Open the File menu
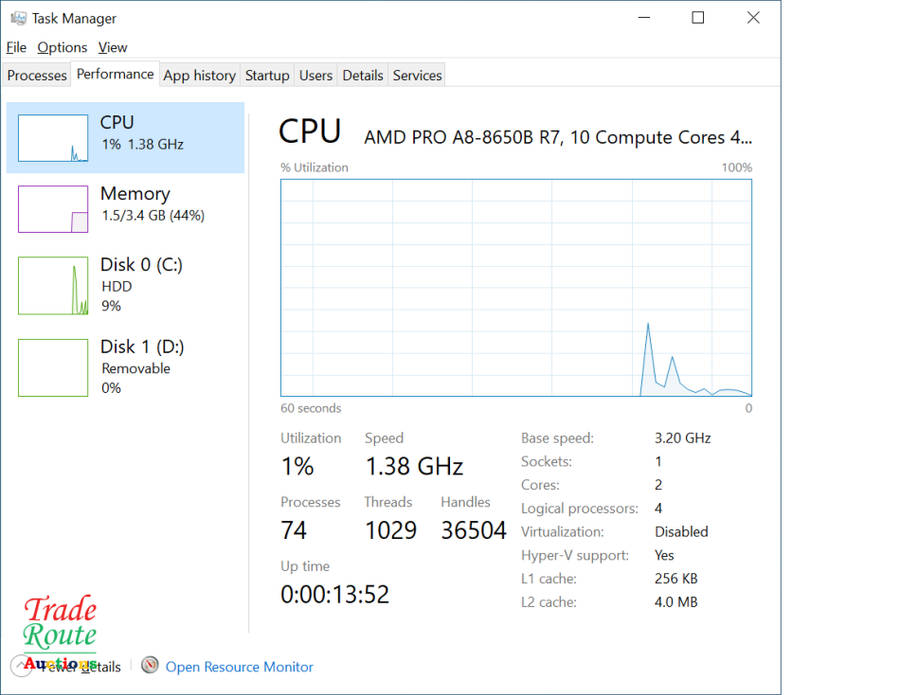This screenshot has height=695, width=900. 16,47
